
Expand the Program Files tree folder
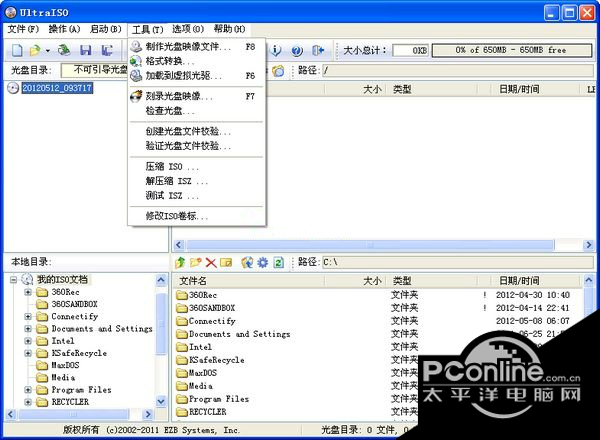tap(28, 390)
